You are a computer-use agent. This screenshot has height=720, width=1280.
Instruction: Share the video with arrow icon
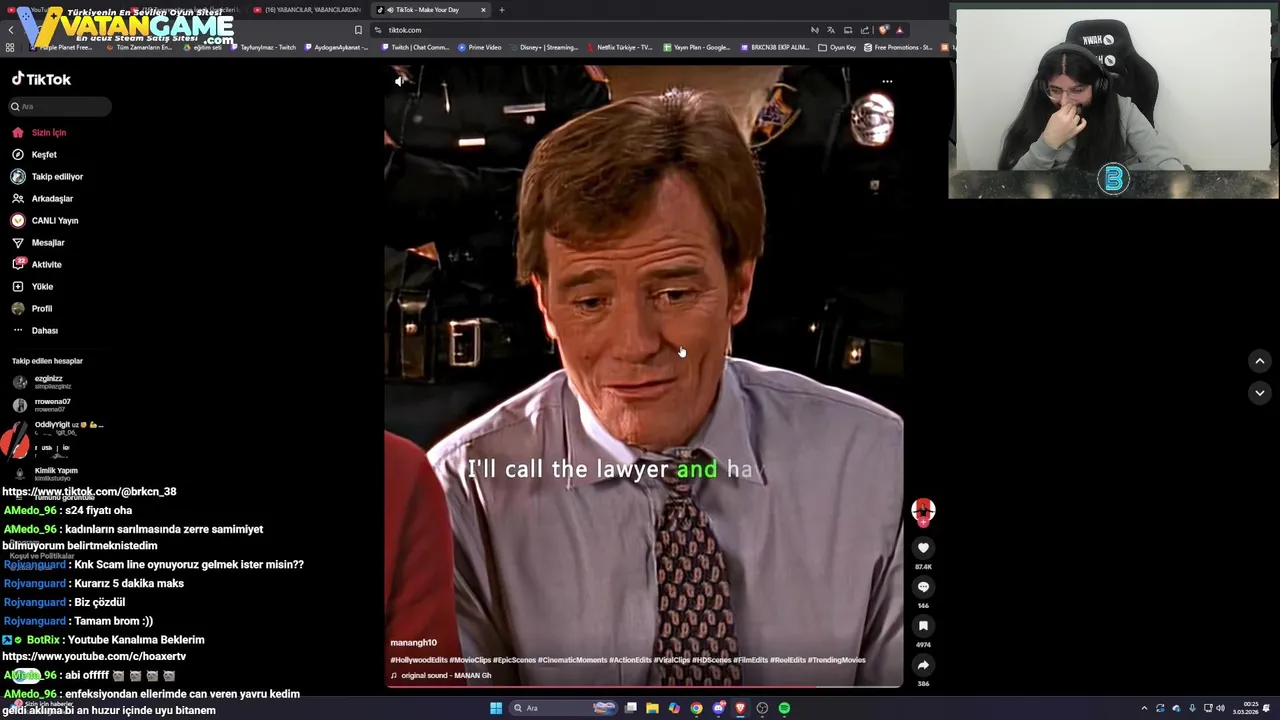pos(923,665)
